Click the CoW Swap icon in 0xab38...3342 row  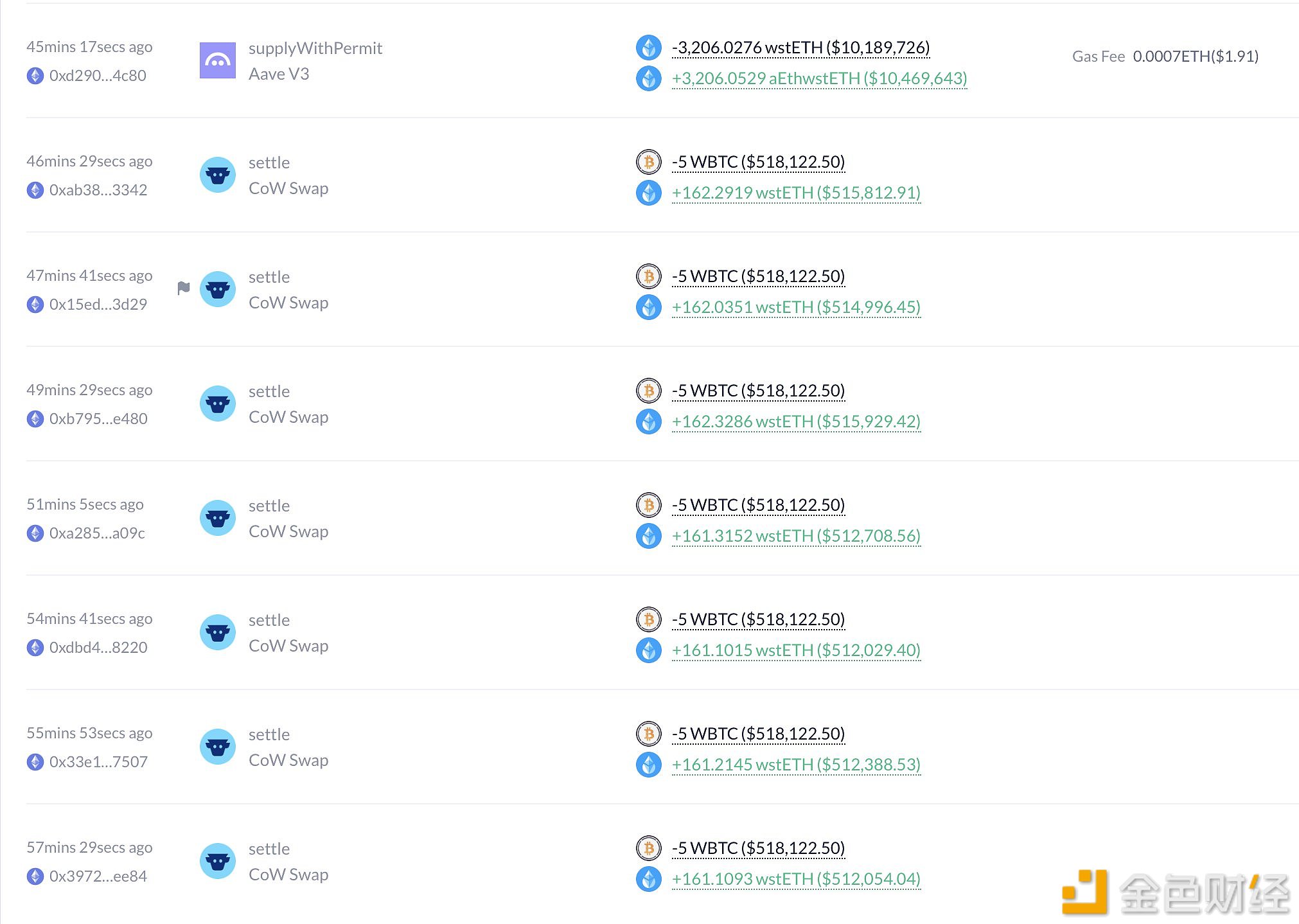pyautogui.click(x=218, y=175)
